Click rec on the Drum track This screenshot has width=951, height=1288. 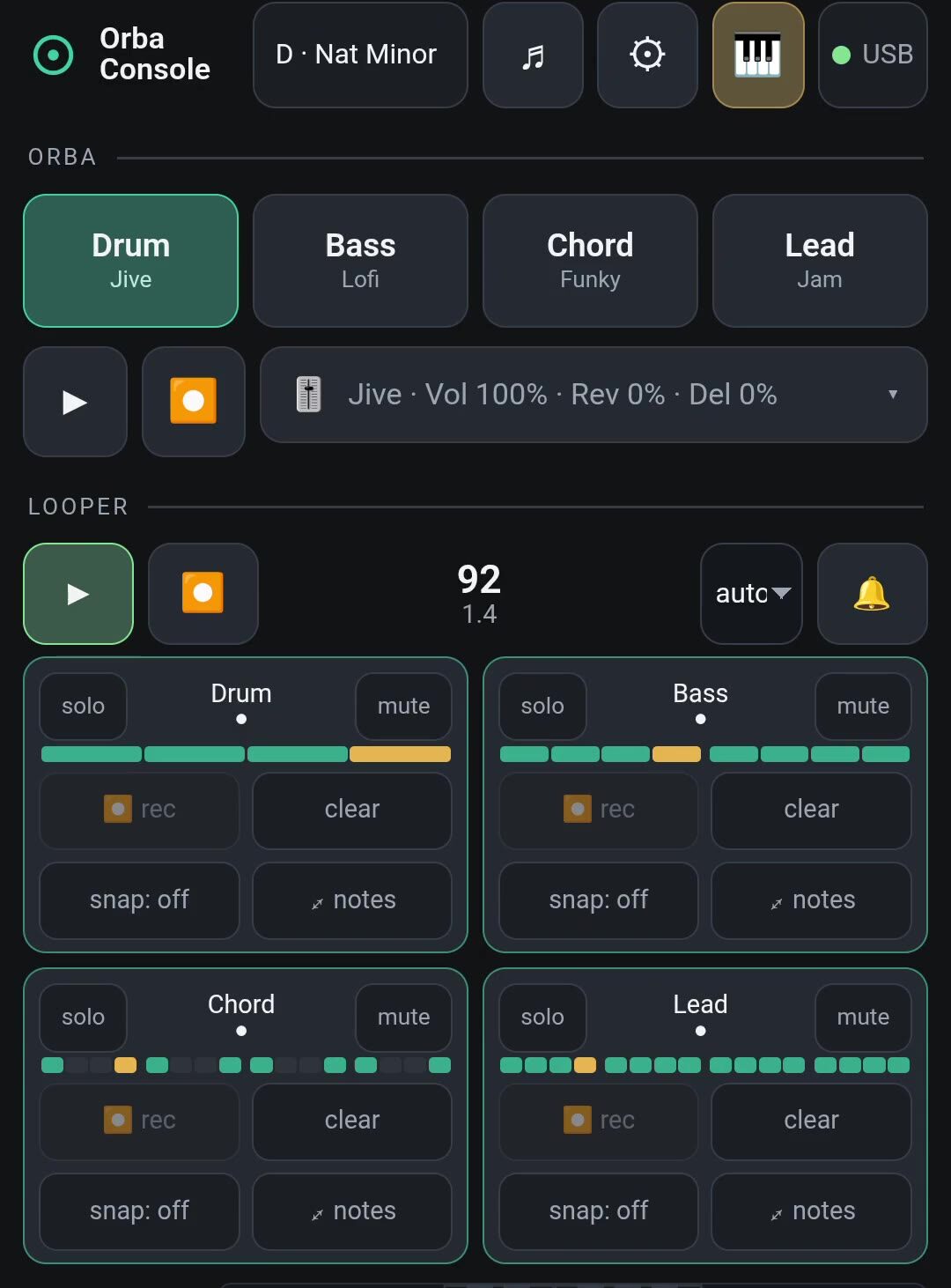[140, 810]
